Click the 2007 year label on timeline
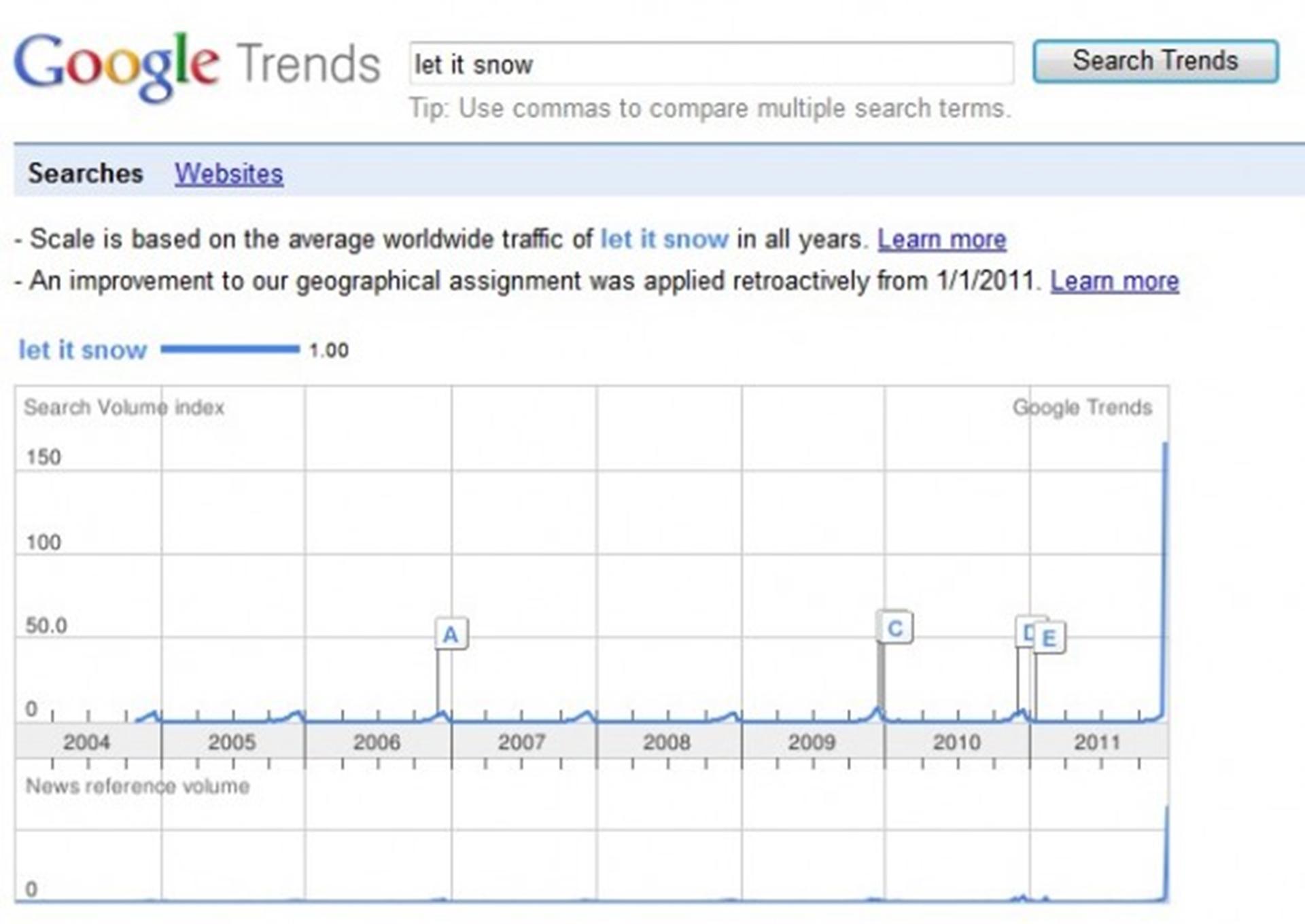Viewport: 1305px width, 924px height. pos(522,742)
